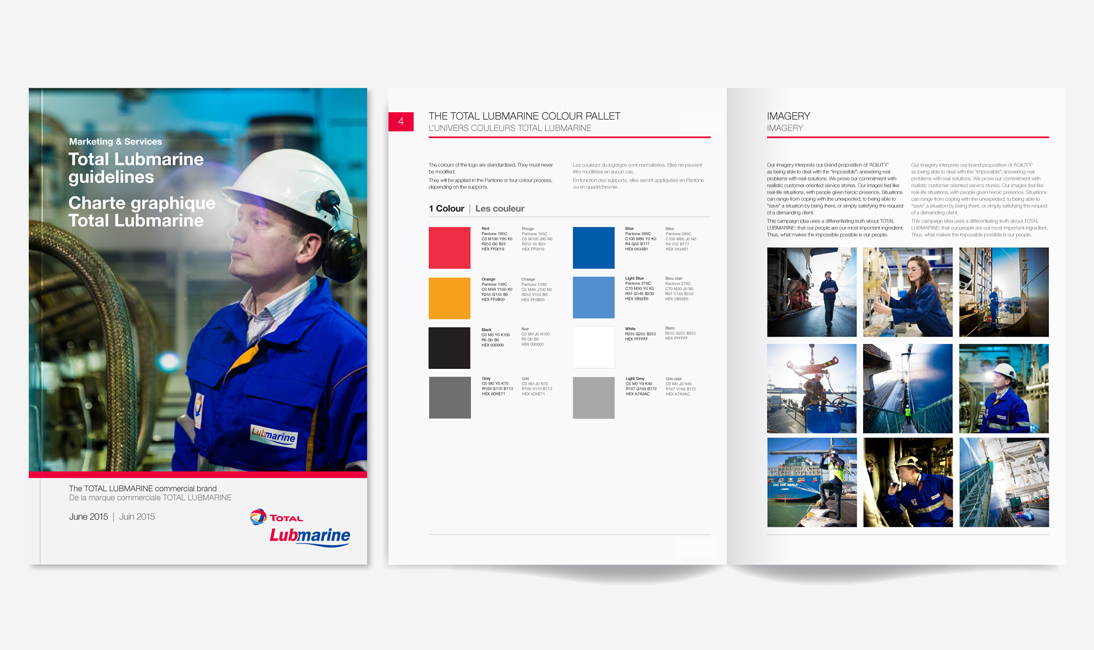Choose the dark blue colour swatch
The image size is (1094, 650).
coord(594,248)
